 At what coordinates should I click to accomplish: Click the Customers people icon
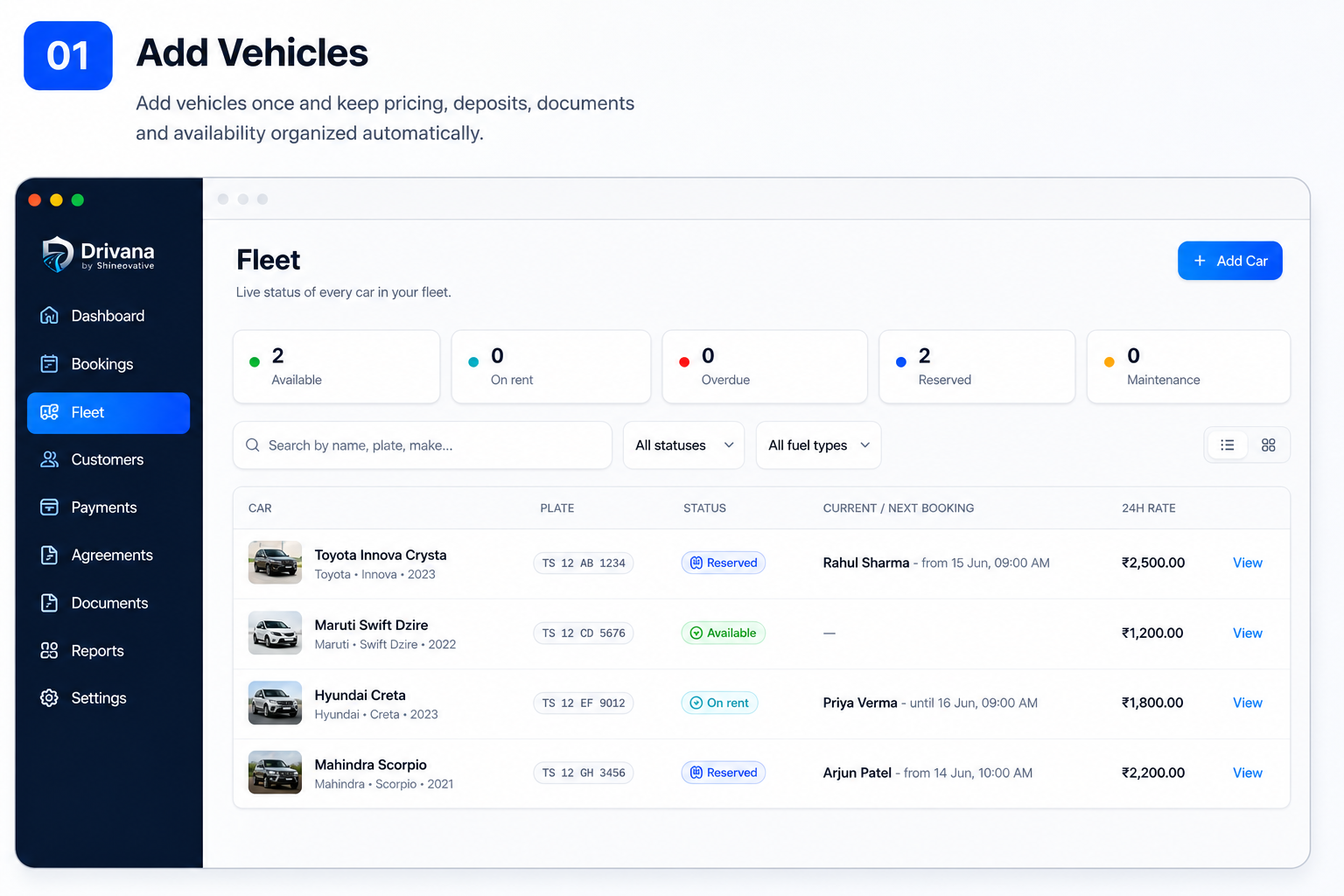pos(50,459)
